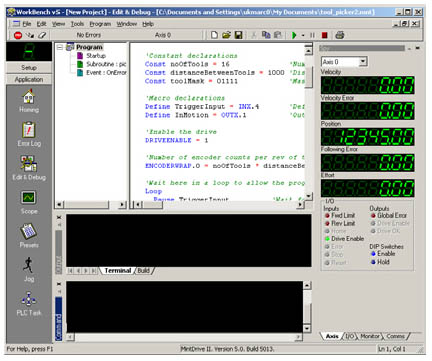
Task: Click the Command vertical label tab
Action: 59,319
